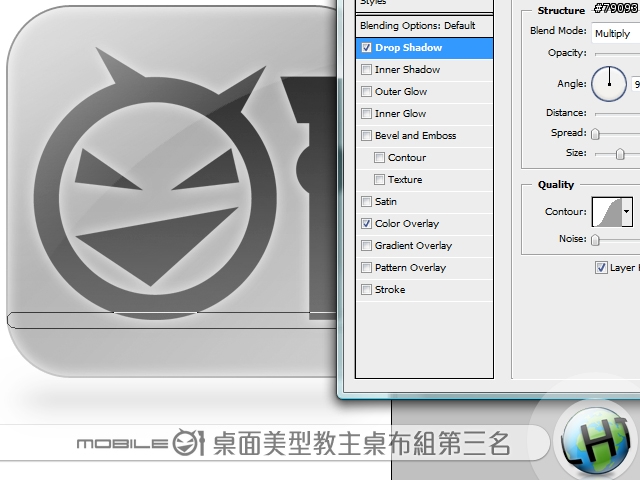Toggle the Layer Knocks Out checkbox

tap(601, 268)
